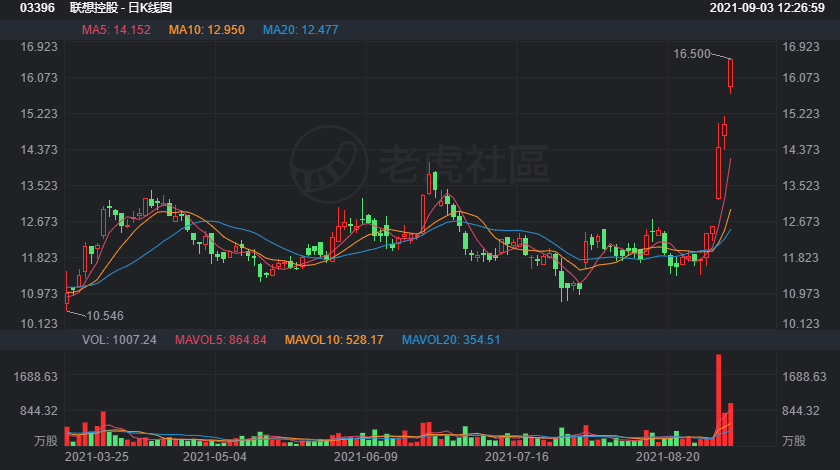Click the MAVOL20: 354.51 label
This screenshot has height=470, width=840.
coord(451,340)
